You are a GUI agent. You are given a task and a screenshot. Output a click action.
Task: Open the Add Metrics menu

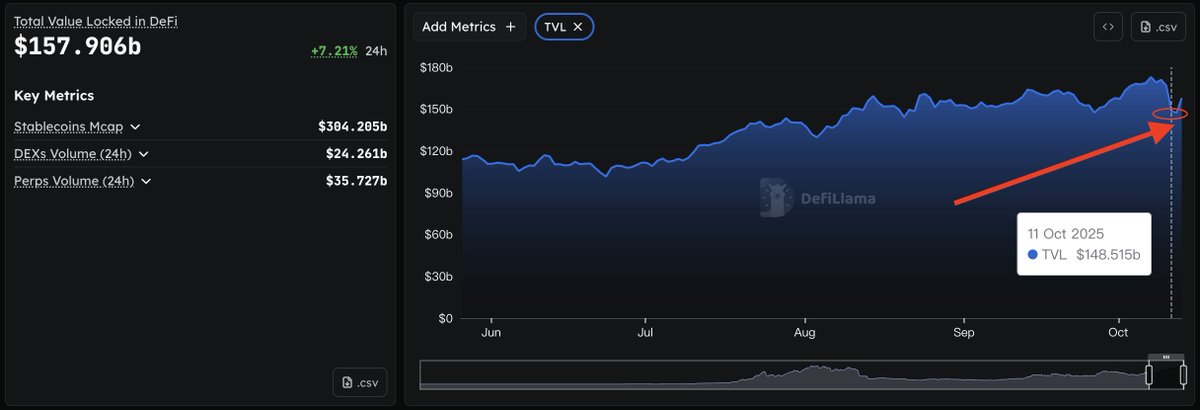coord(469,27)
